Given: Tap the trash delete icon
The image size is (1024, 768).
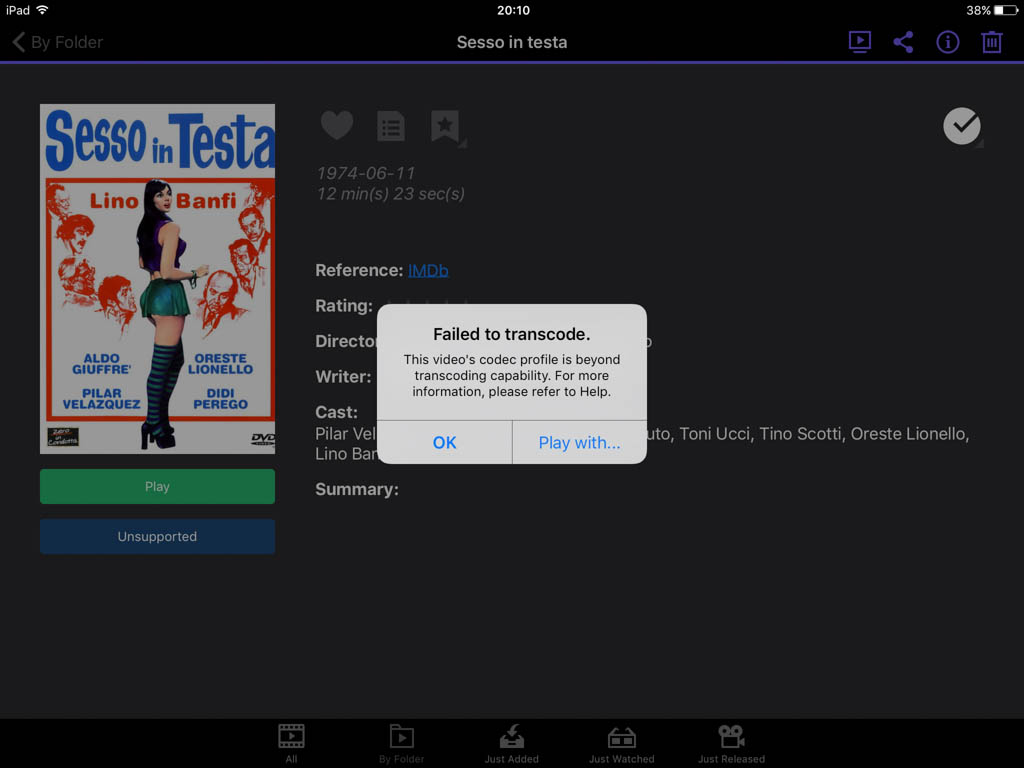Looking at the screenshot, I should (x=991, y=42).
